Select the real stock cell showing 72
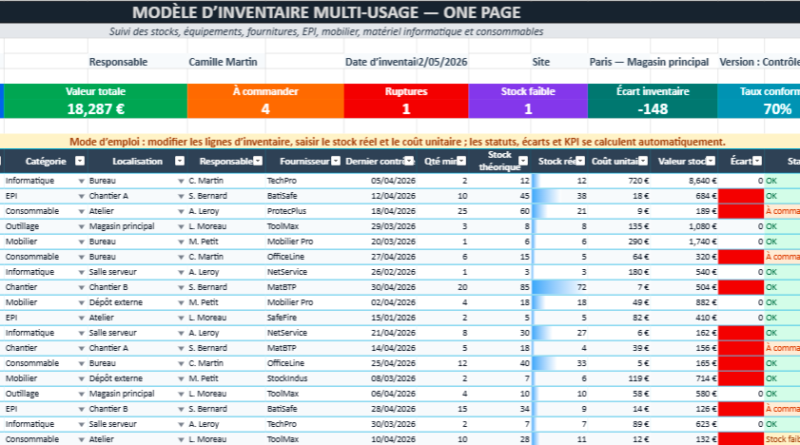Screen dimensions: 800x445 [x=560, y=287]
